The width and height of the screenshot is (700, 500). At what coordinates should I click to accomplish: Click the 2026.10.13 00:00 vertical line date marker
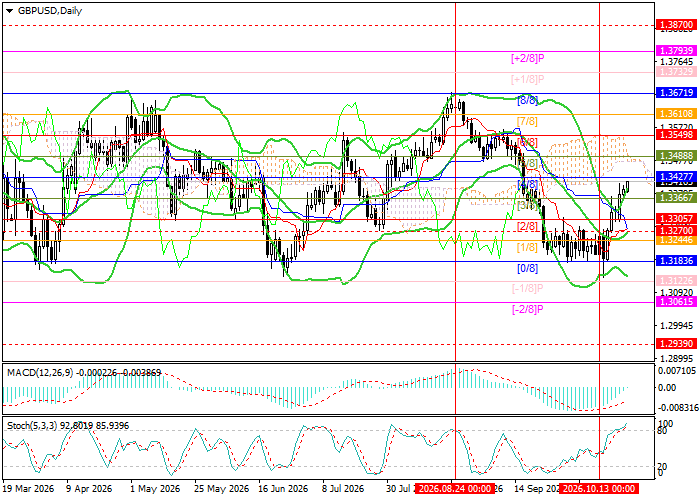[x=599, y=488]
